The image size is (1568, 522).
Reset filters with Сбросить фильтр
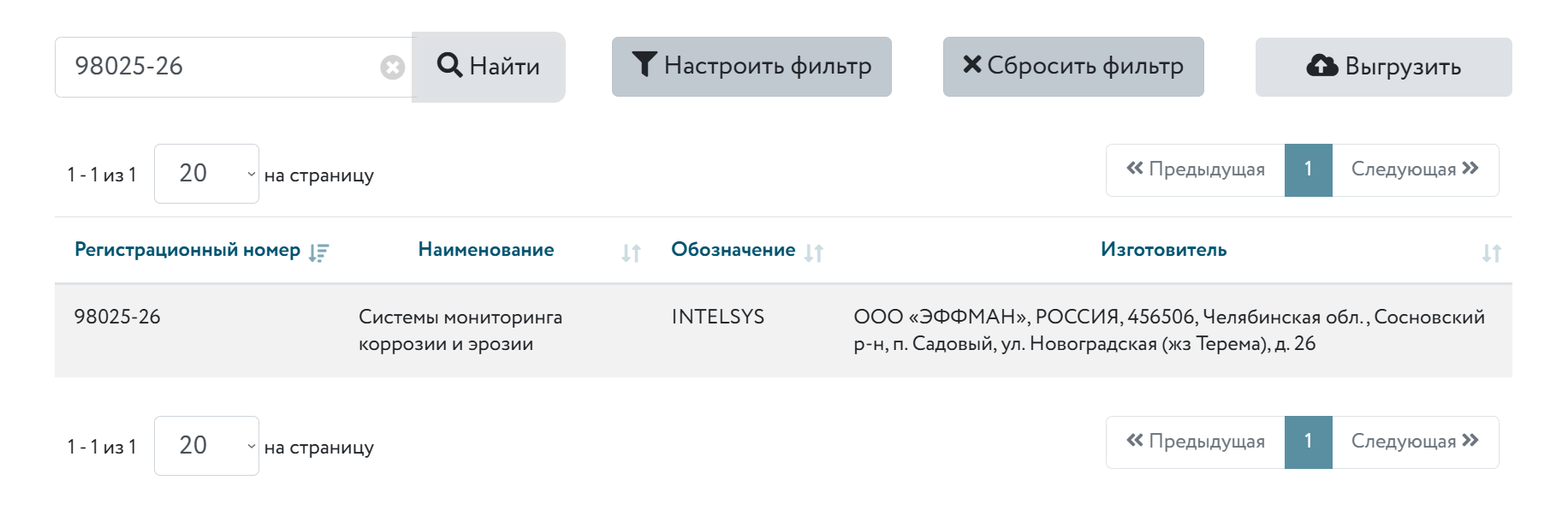point(1073,67)
